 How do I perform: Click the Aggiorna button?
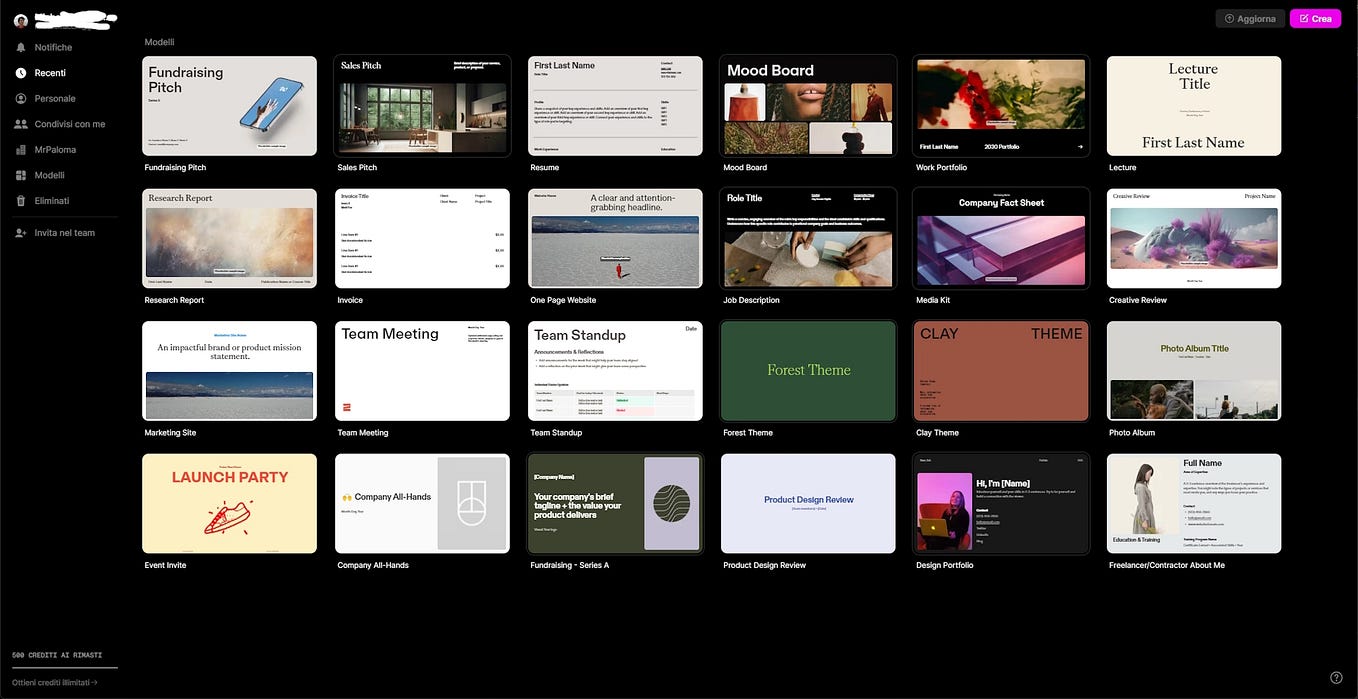[x=1250, y=18]
